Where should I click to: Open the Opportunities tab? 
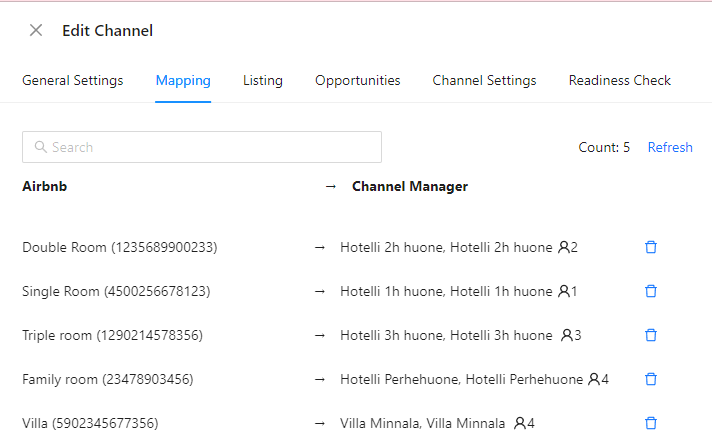(358, 80)
